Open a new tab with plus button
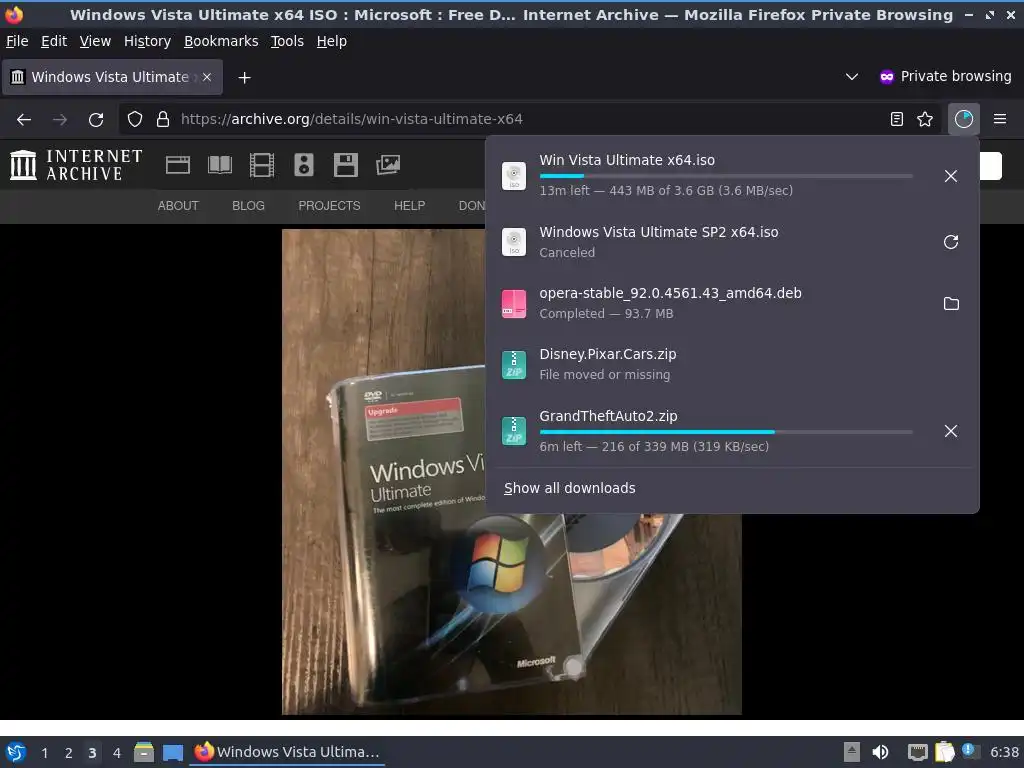 (244, 78)
